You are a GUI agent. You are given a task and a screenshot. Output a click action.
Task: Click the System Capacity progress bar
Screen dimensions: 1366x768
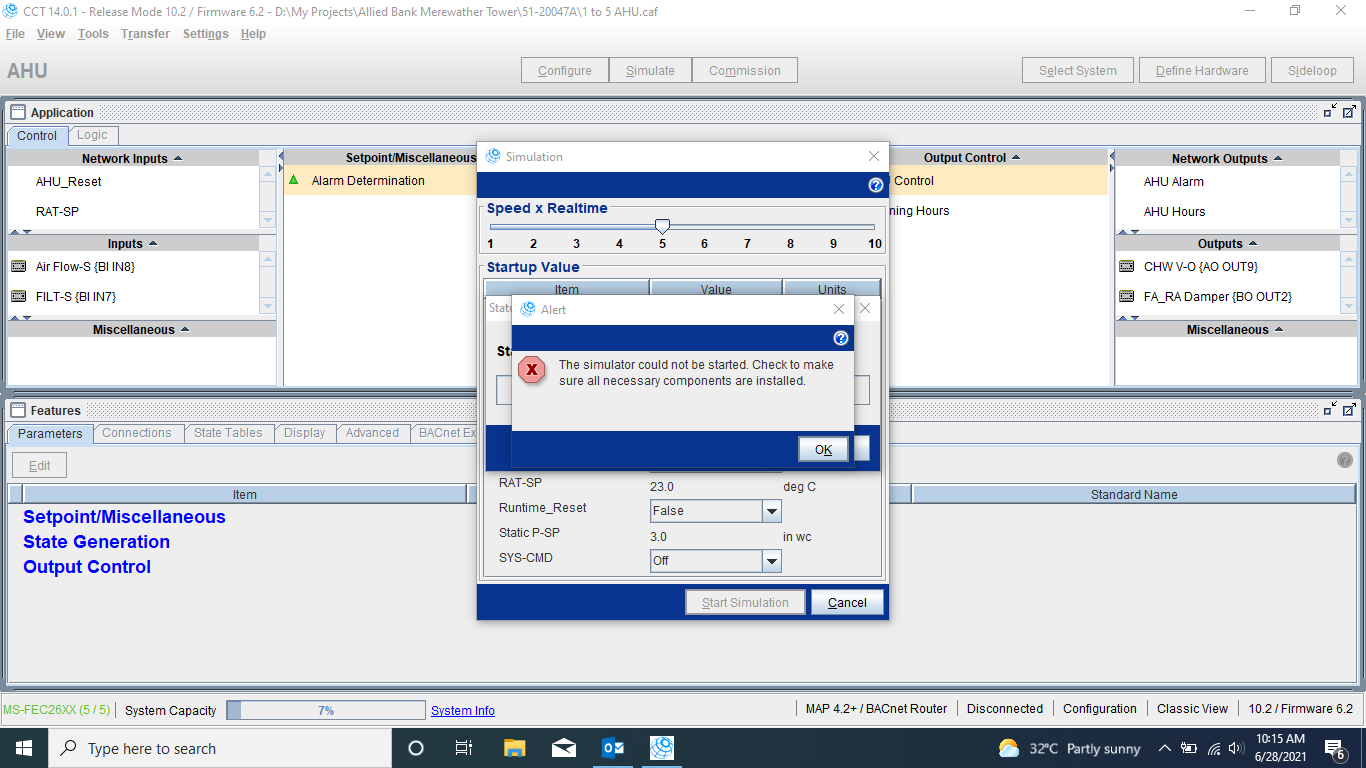pos(326,710)
